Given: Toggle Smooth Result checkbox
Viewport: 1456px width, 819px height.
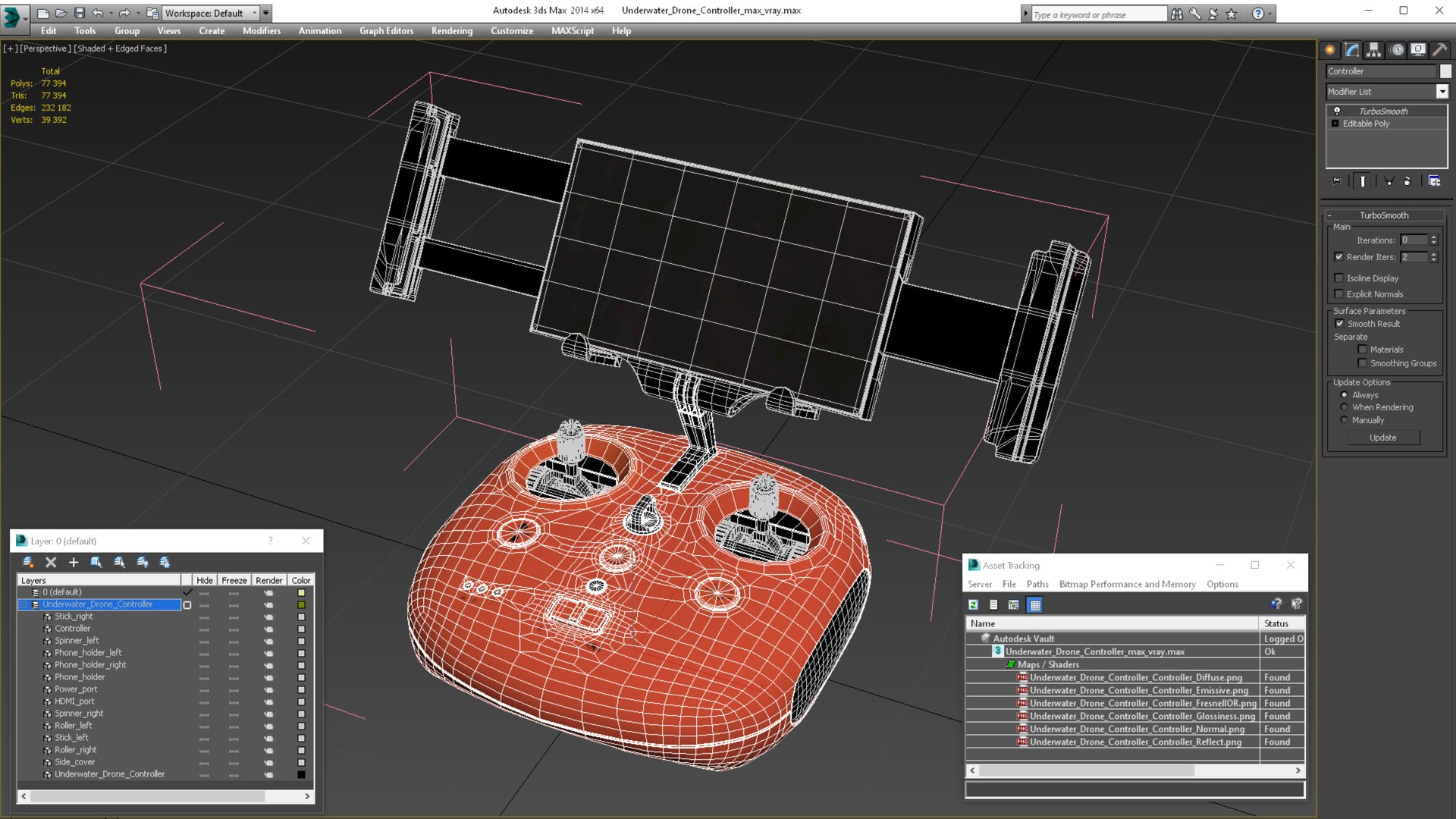Looking at the screenshot, I should [1339, 324].
